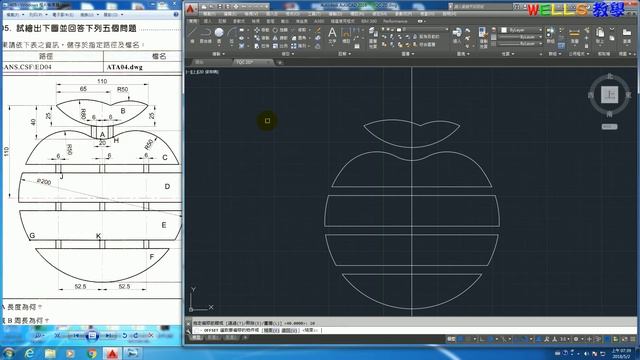Switch to the Model layout tab
Viewport: 640px width, 360px height.
[196, 338]
